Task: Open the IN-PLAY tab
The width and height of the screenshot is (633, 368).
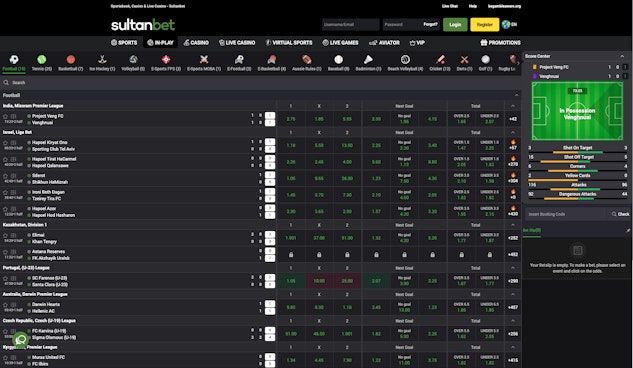Action: click(x=160, y=42)
